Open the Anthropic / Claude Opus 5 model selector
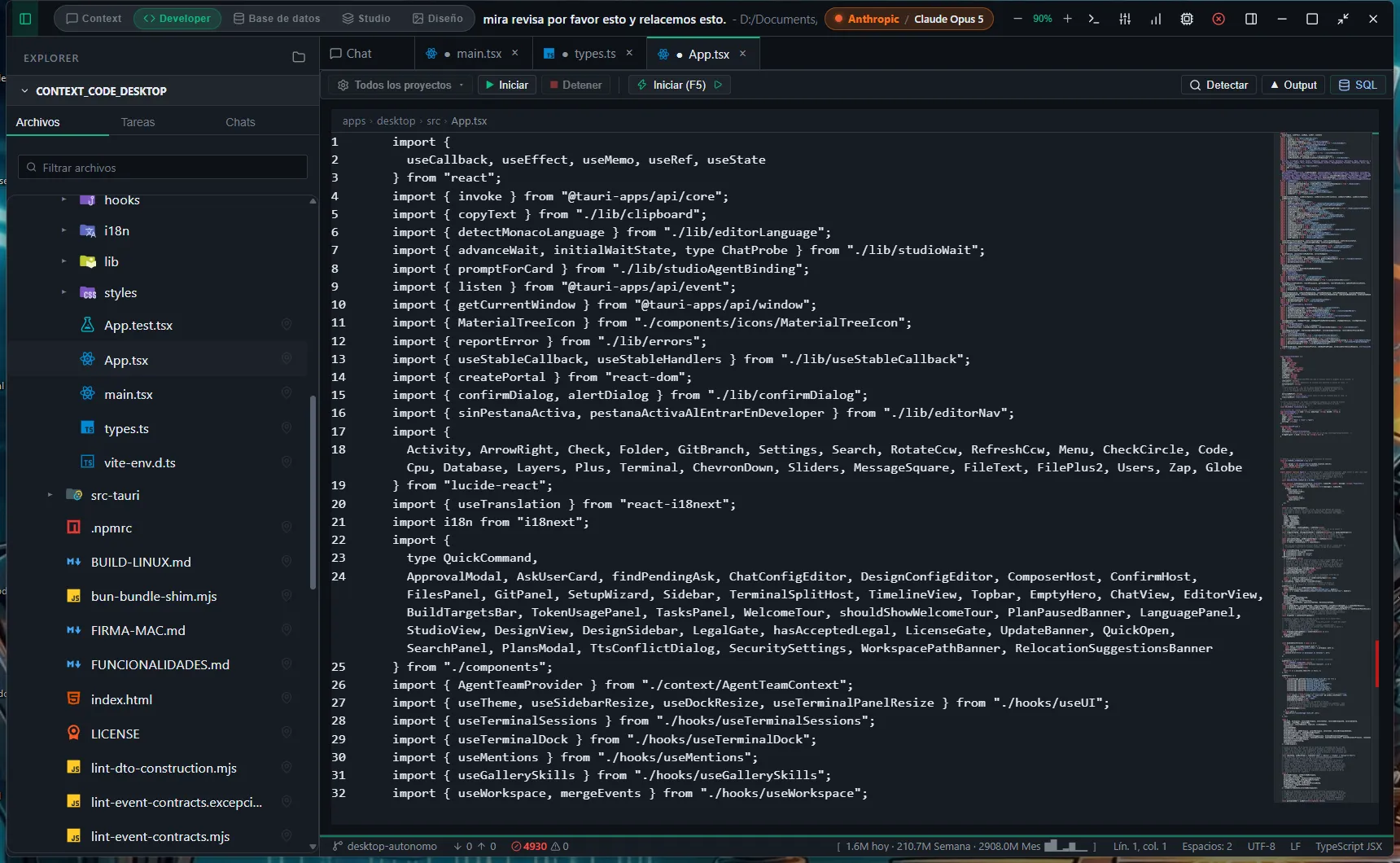The width and height of the screenshot is (1400, 863). (909, 19)
